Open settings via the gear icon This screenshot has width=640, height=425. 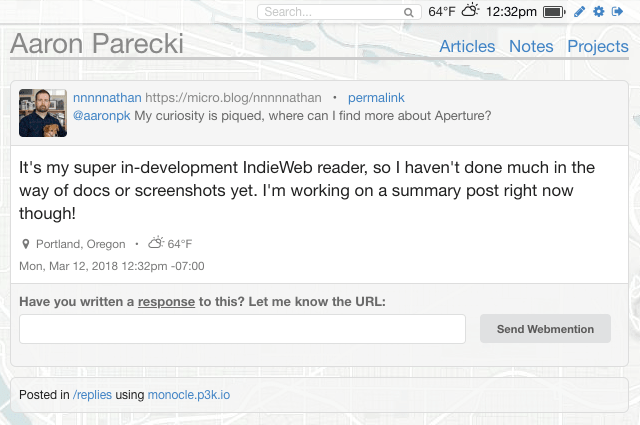point(598,11)
